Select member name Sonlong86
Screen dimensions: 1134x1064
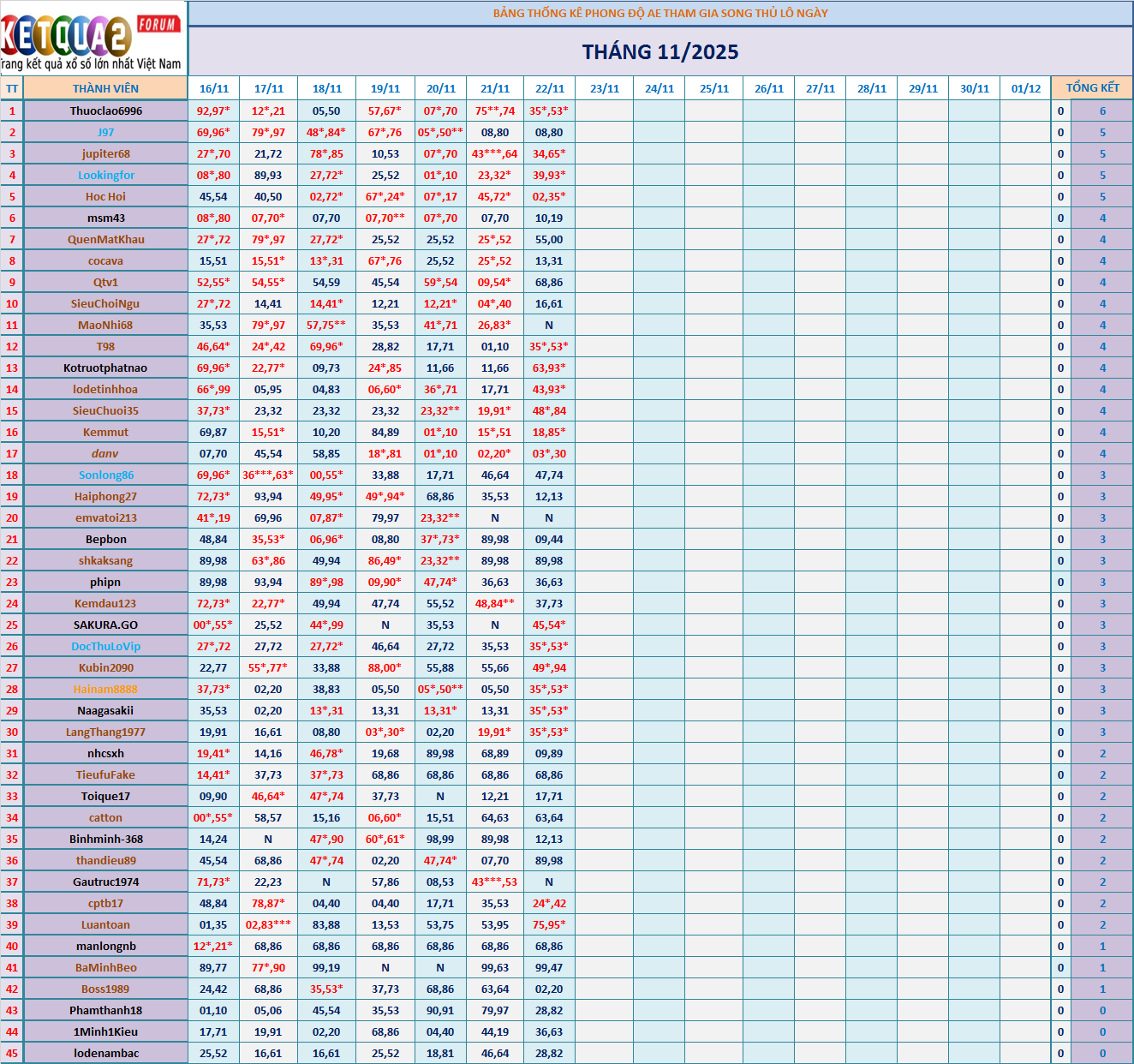(106, 475)
